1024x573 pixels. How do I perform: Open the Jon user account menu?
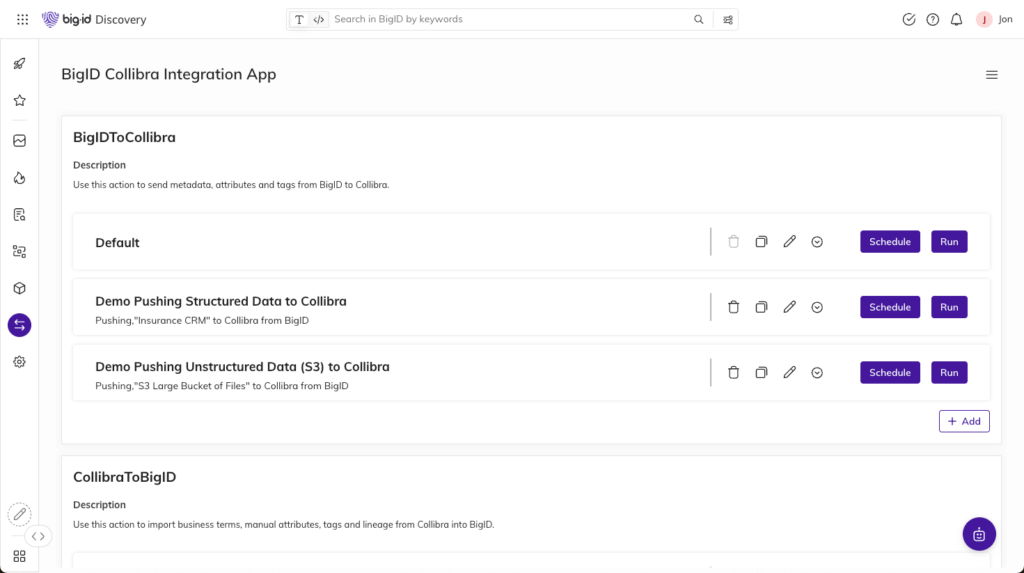click(993, 19)
